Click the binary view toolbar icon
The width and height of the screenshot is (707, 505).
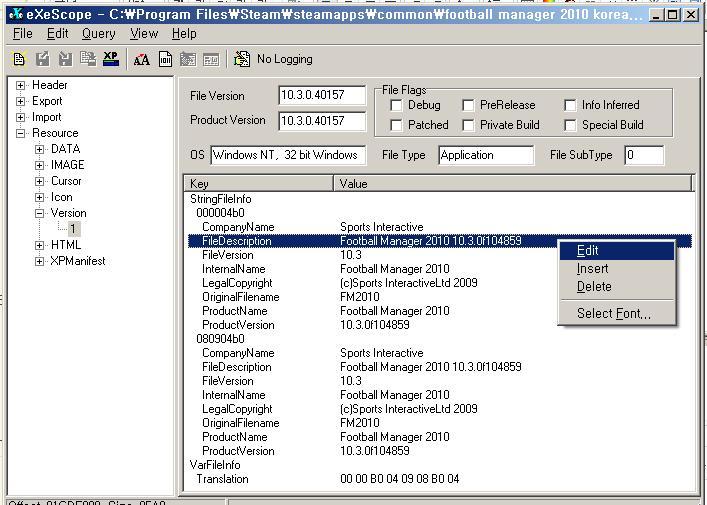(x=165, y=59)
